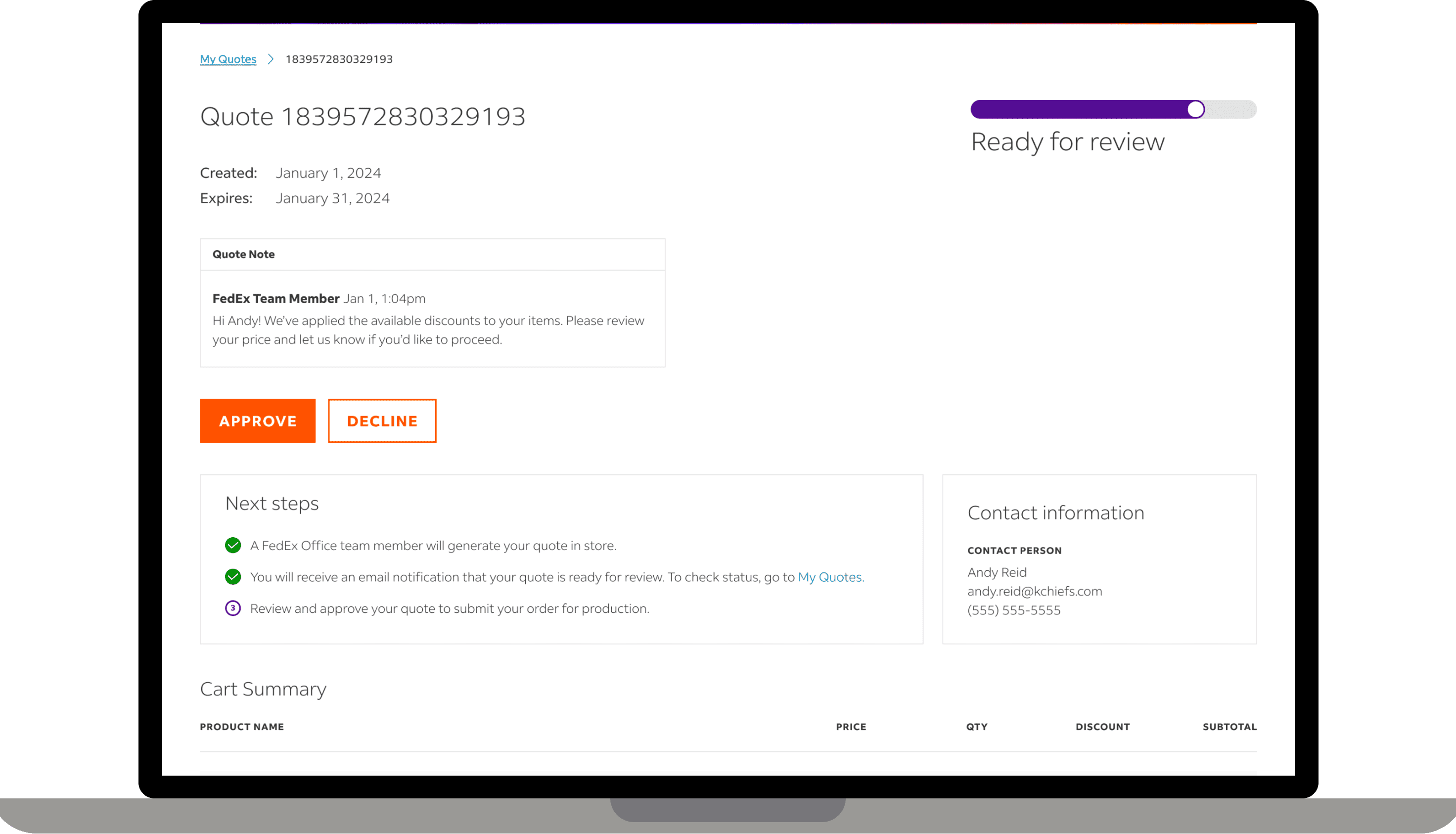Click the white progress bar handle
The width and height of the screenshot is (1456, 834).
pos(1195,109)
